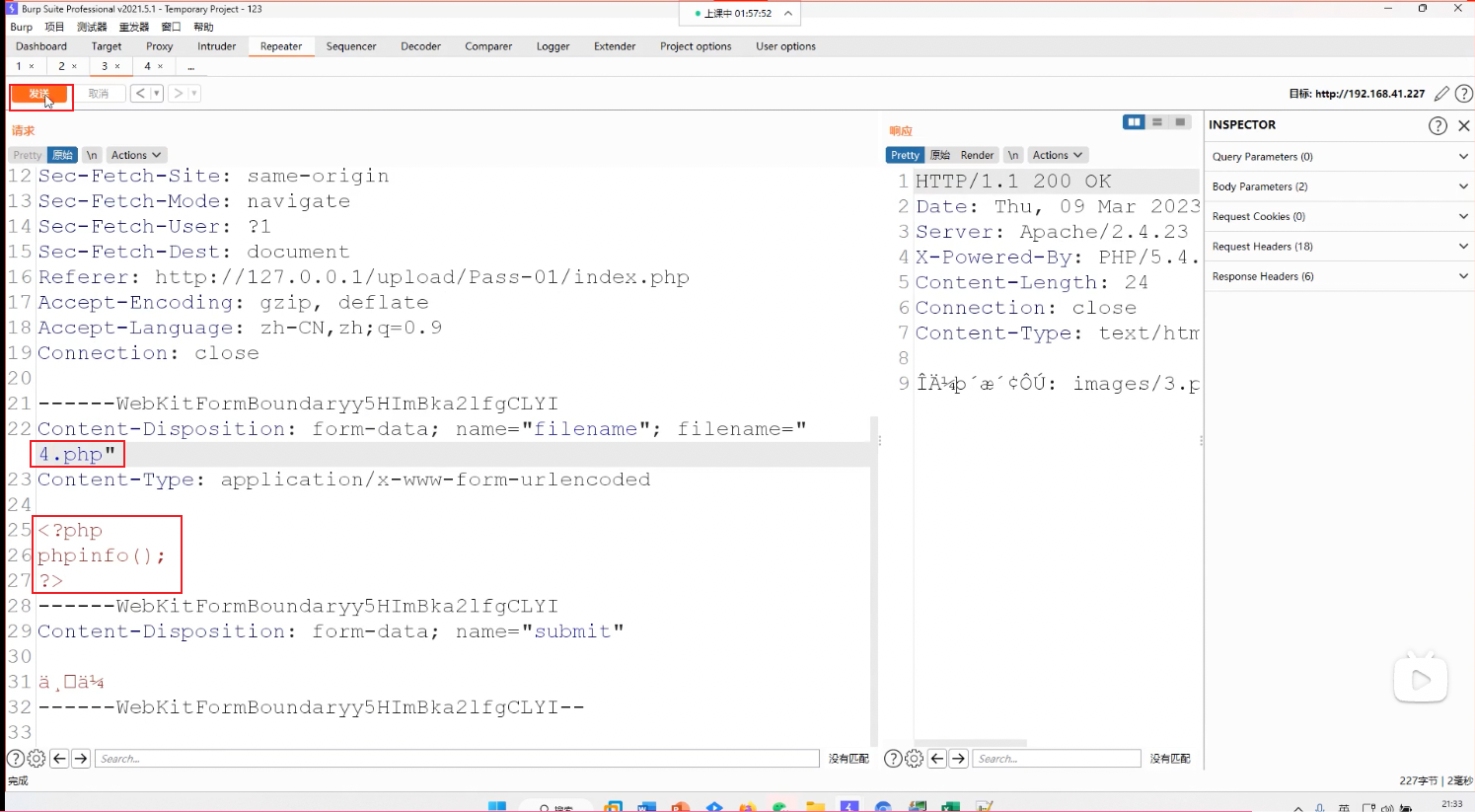Open the Inspector help icon
Image resolution: width=1475 pixels, height=812 pixels.
coord(1438,125)
